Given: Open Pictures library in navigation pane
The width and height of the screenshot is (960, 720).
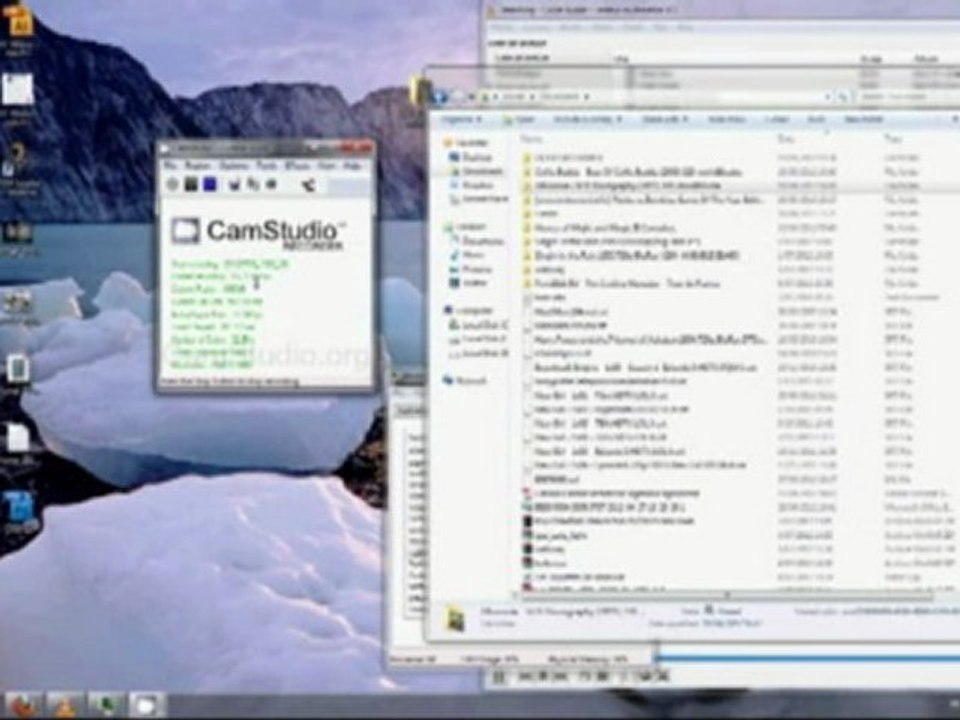Looking at the screenshot, I should point(471,269).
